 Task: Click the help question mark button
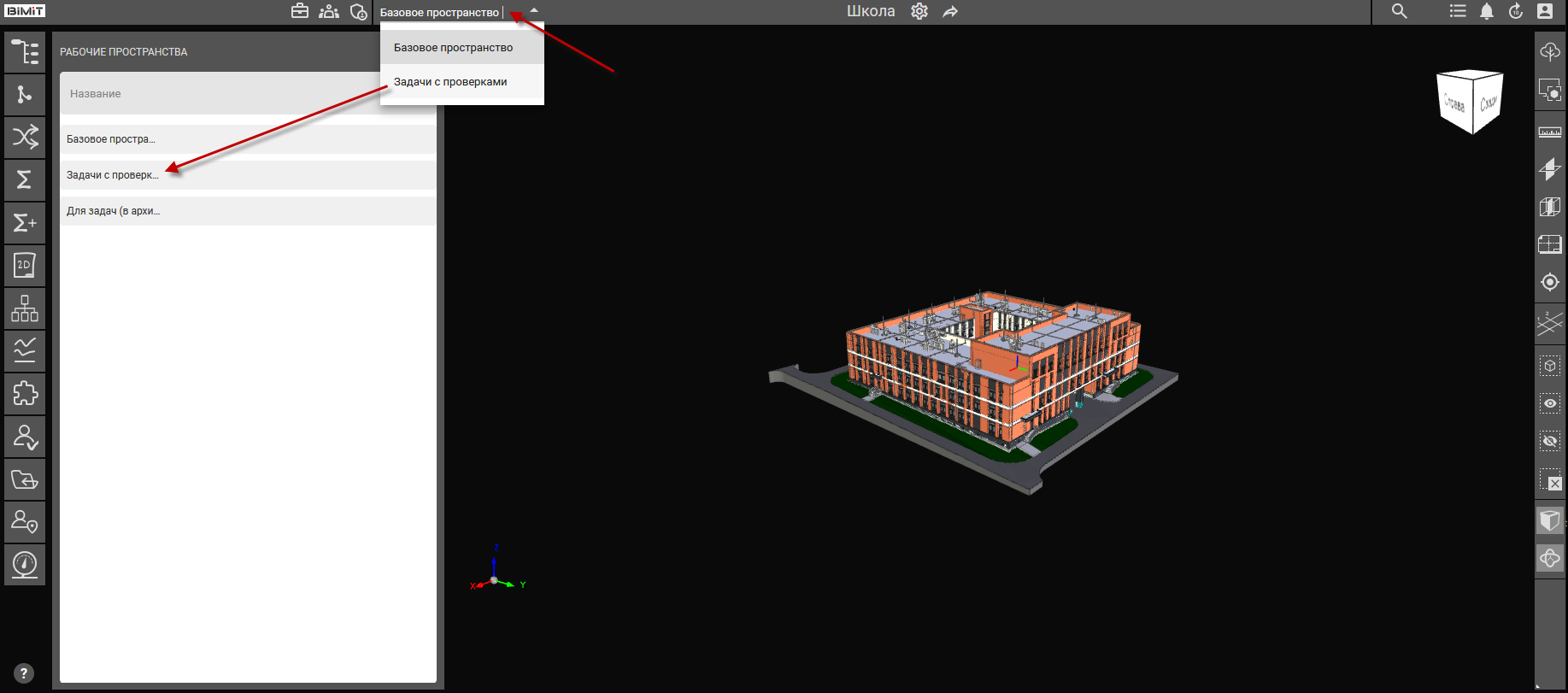[x=24, y=673]
